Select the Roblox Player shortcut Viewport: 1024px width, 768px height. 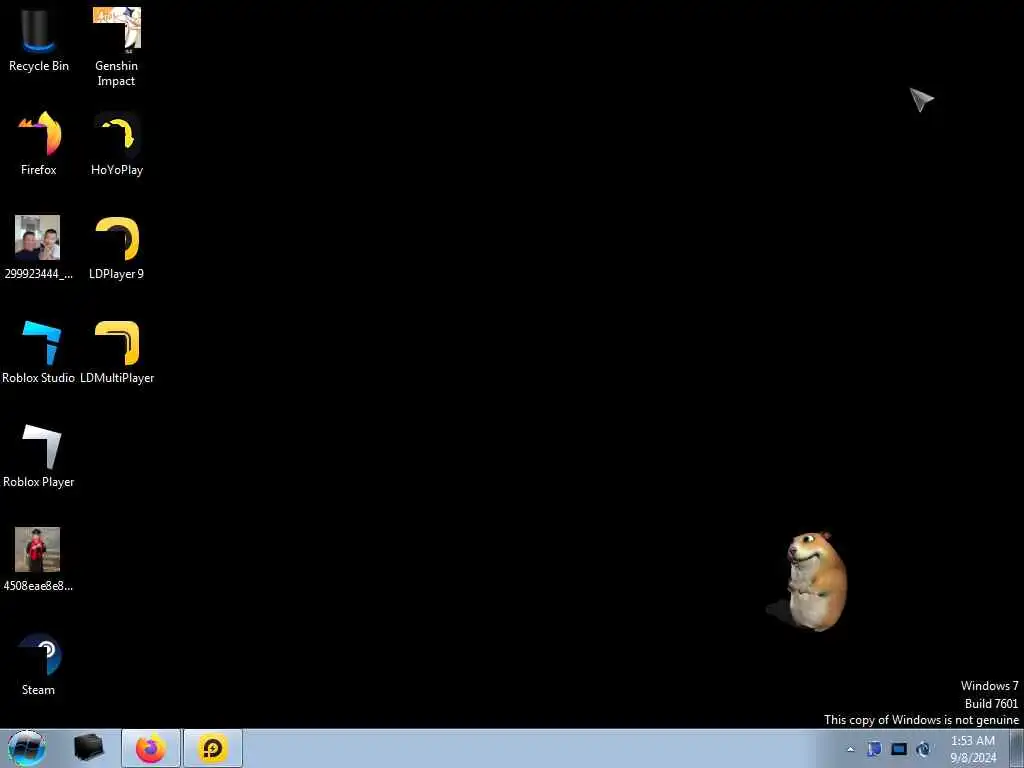[x=39, y=456]
